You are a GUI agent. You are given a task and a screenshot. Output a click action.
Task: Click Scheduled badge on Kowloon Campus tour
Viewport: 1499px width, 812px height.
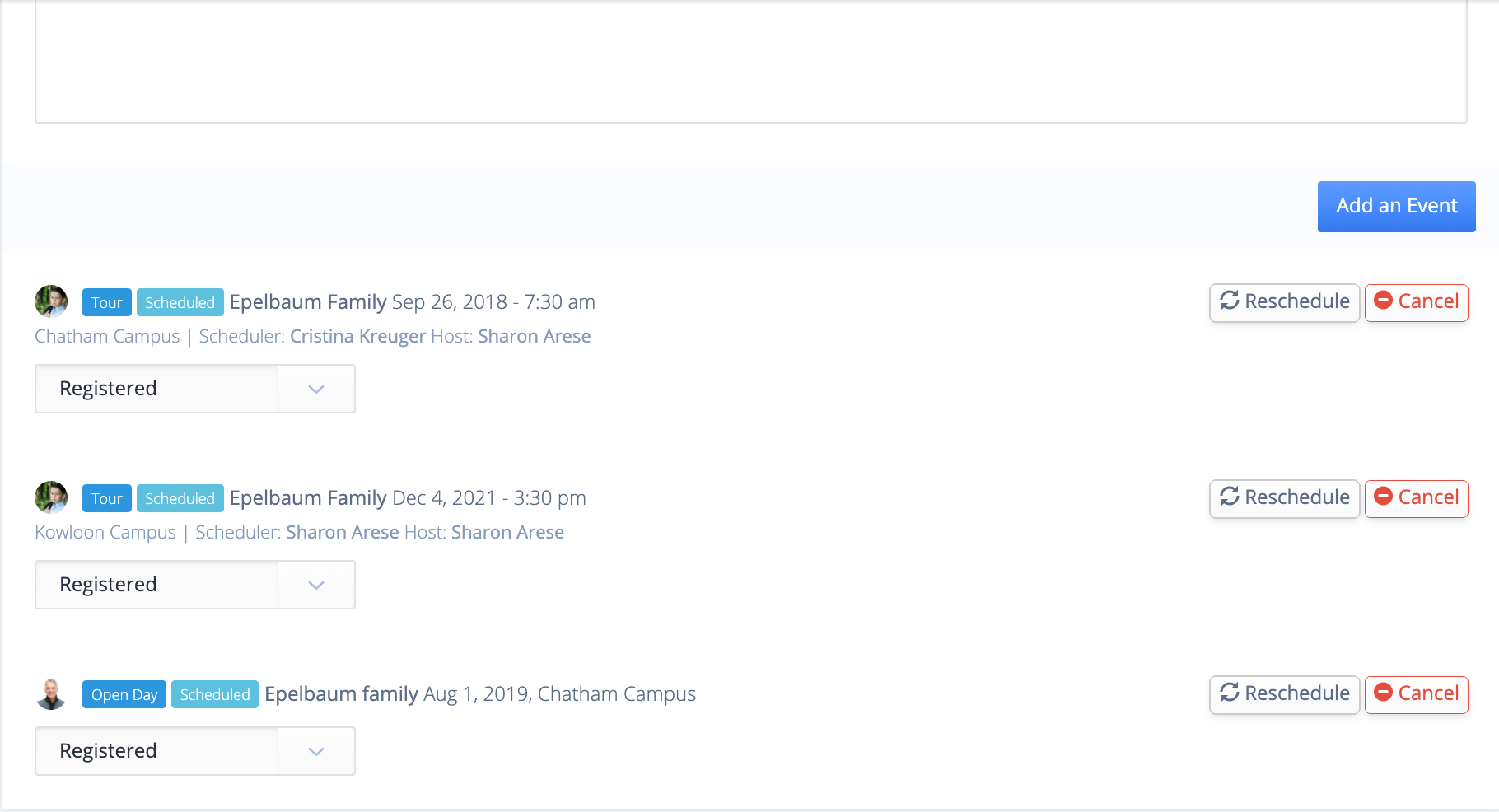tap(180, 498)
